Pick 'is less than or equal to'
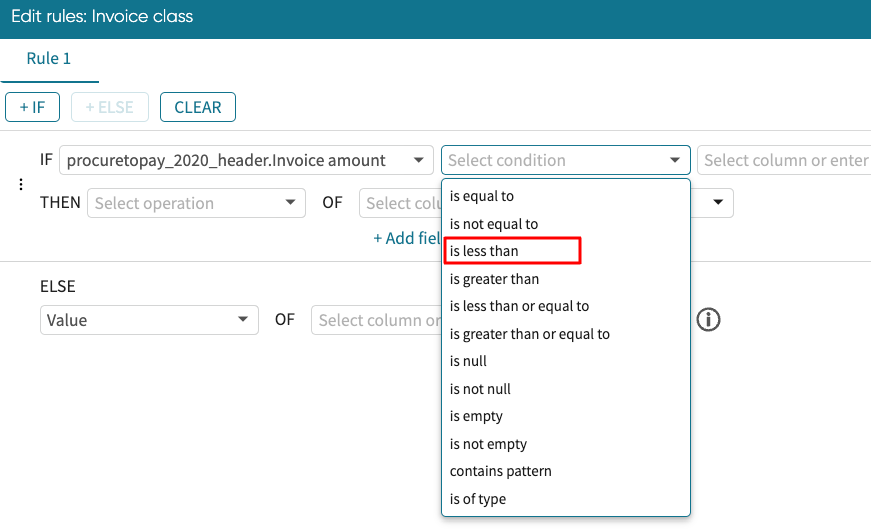The height and width of the screenshot is (531, 871). pos(519,306)
